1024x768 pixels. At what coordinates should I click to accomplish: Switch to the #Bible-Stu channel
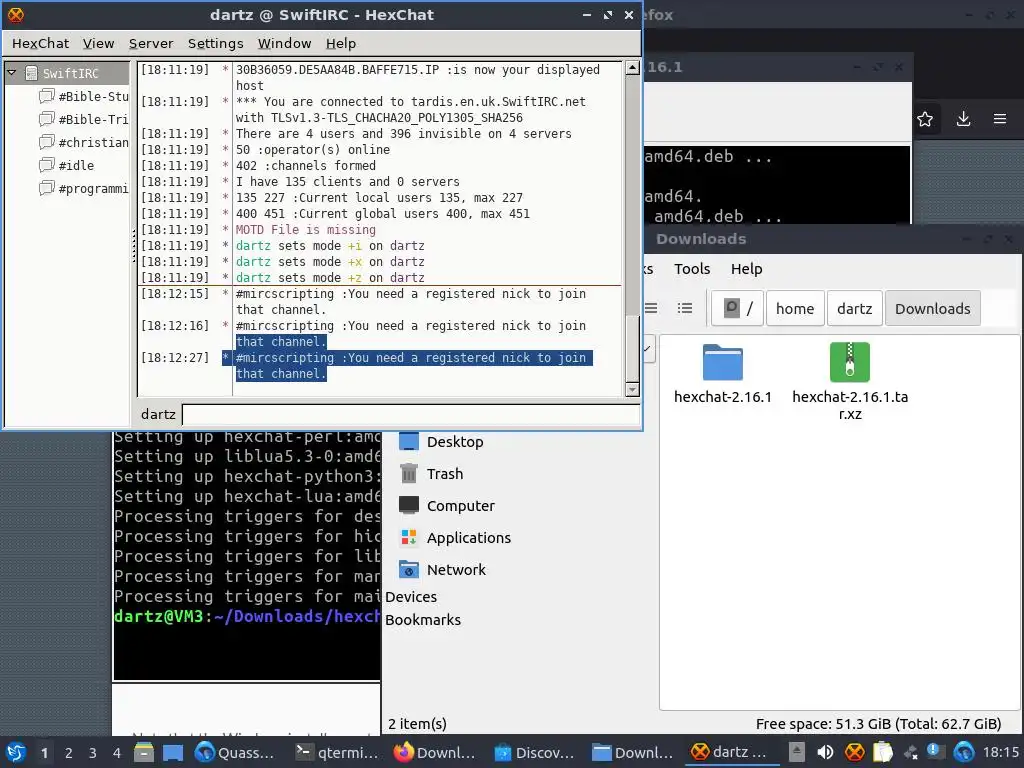pyautogui.click(x=93, y=97)
